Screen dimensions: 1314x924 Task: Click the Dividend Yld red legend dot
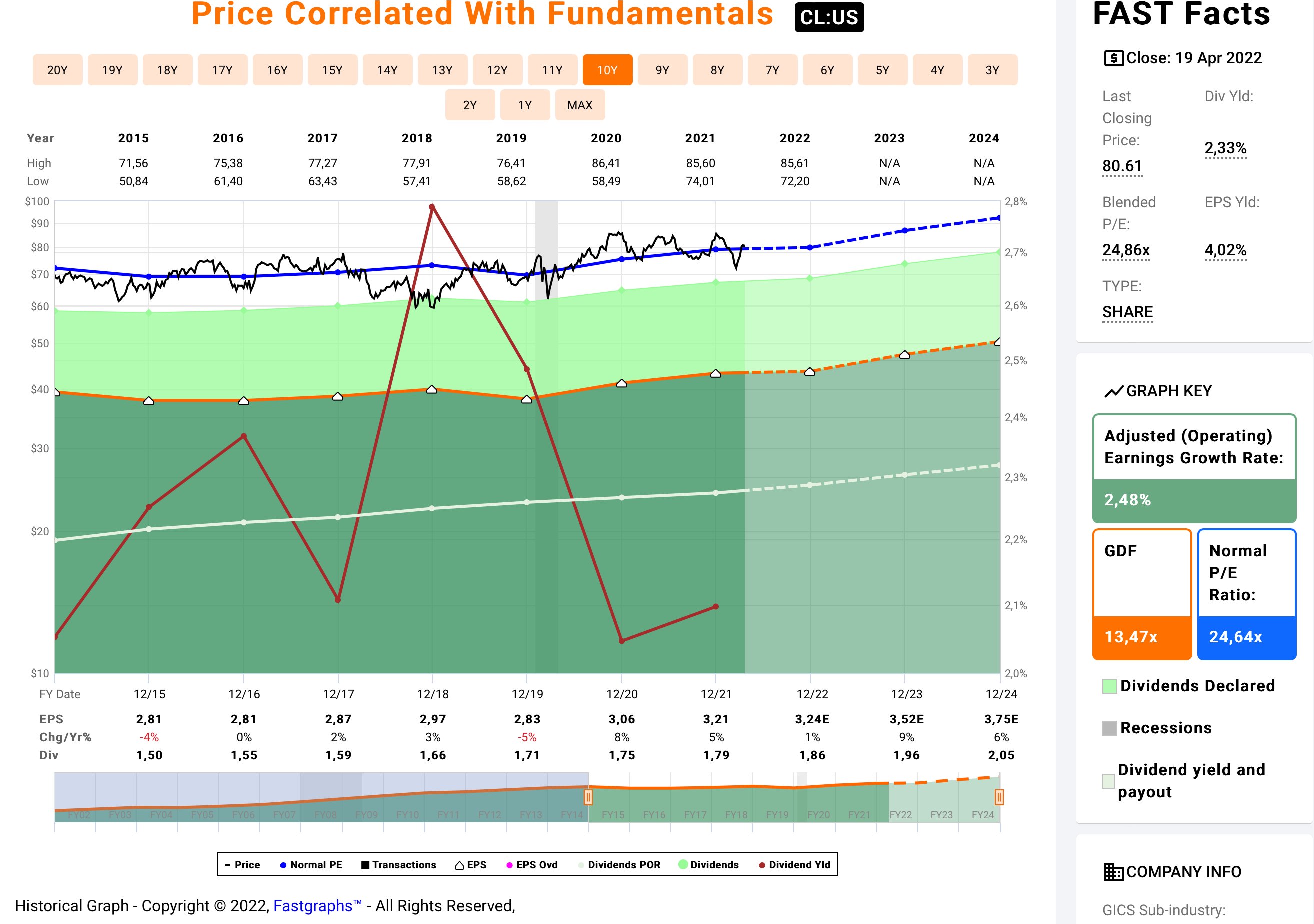coord(762,865)
